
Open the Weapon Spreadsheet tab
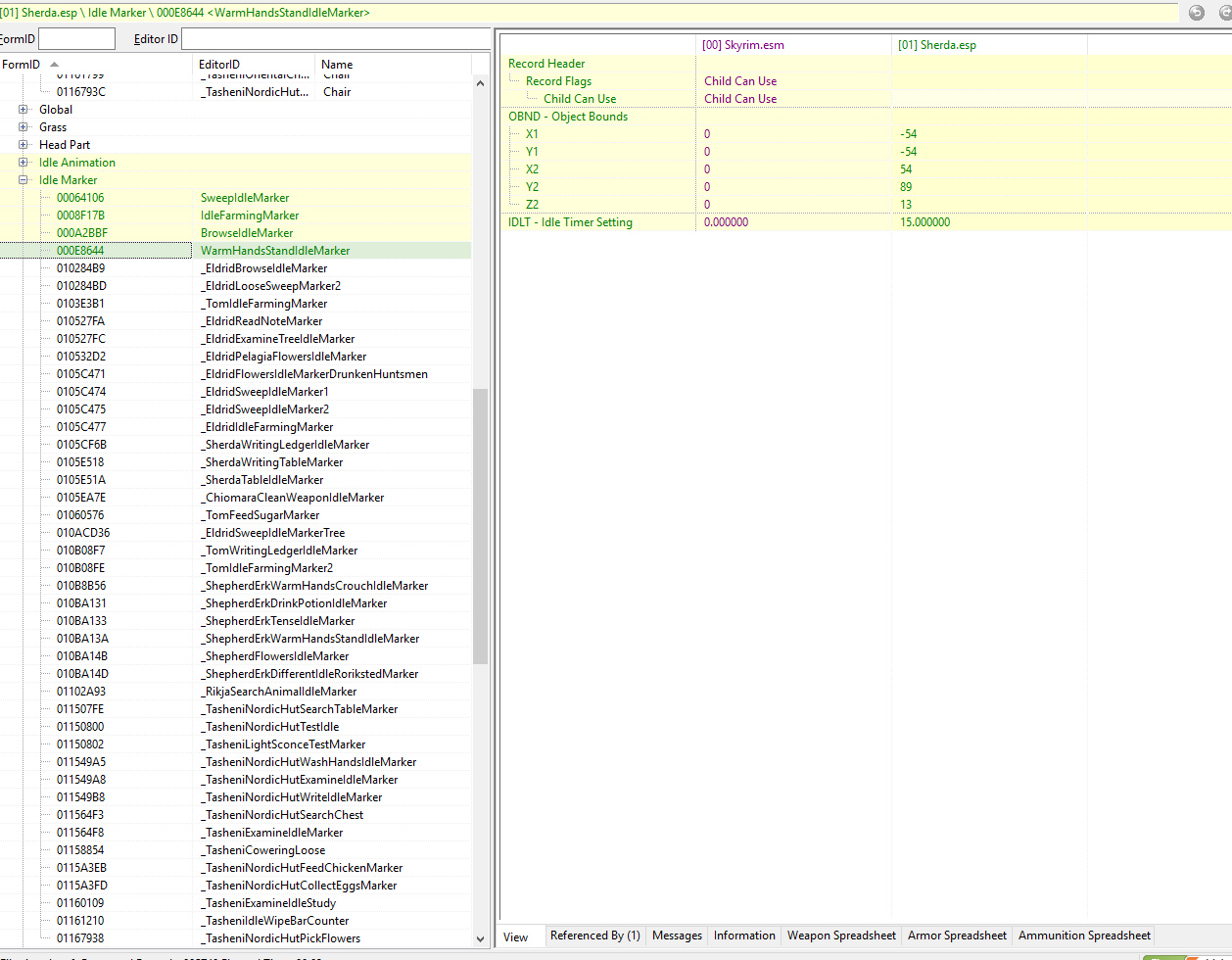(840, 936)
